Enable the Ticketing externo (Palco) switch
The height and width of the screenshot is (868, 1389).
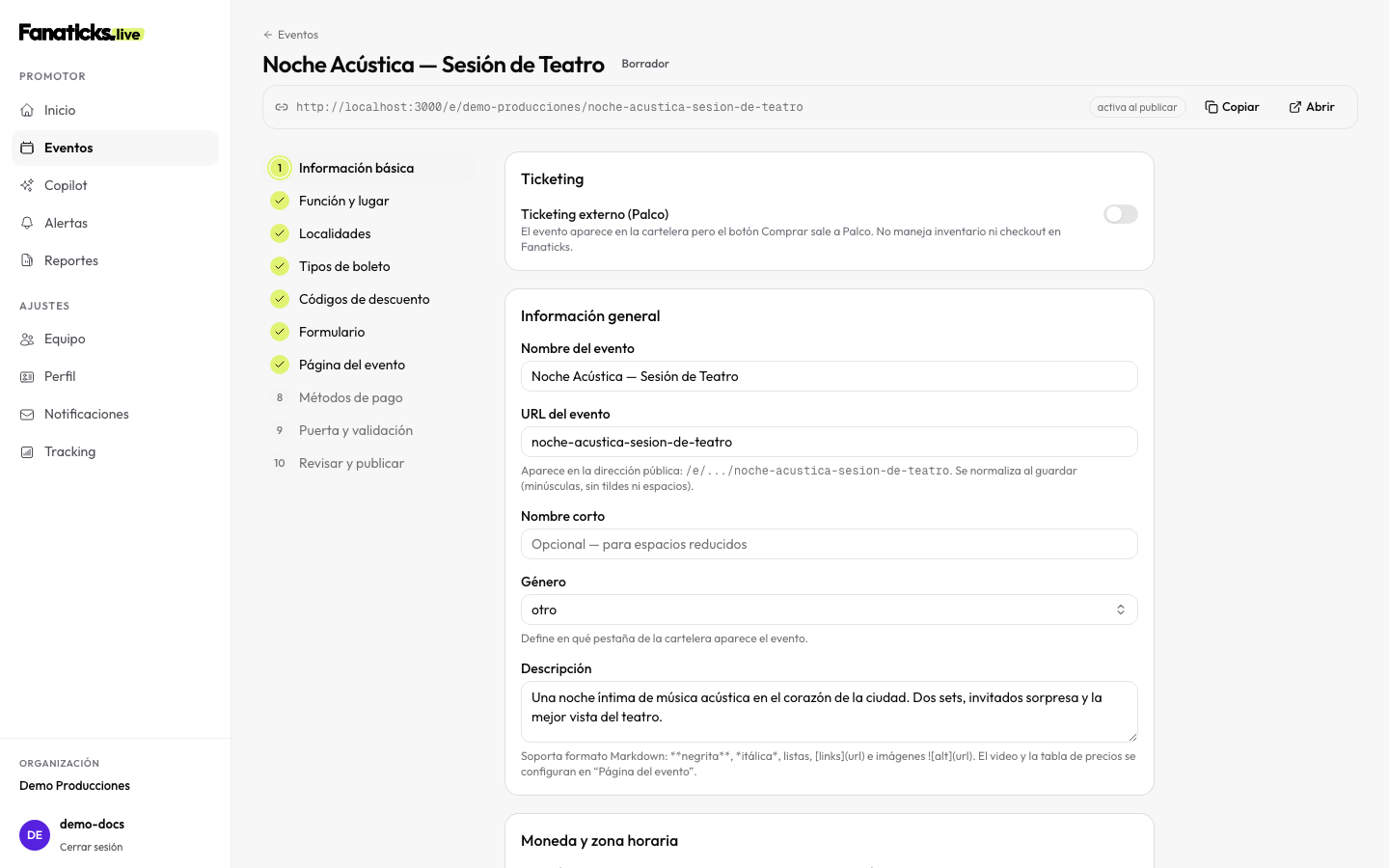tap(1121, 214)
